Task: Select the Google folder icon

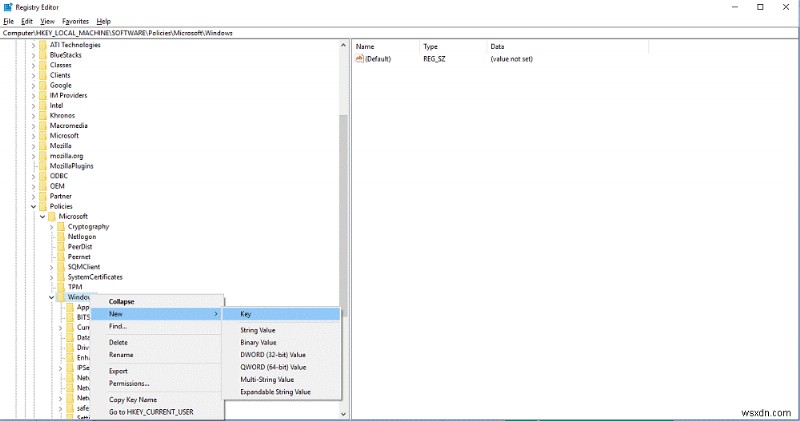Action: click(43, 85)
